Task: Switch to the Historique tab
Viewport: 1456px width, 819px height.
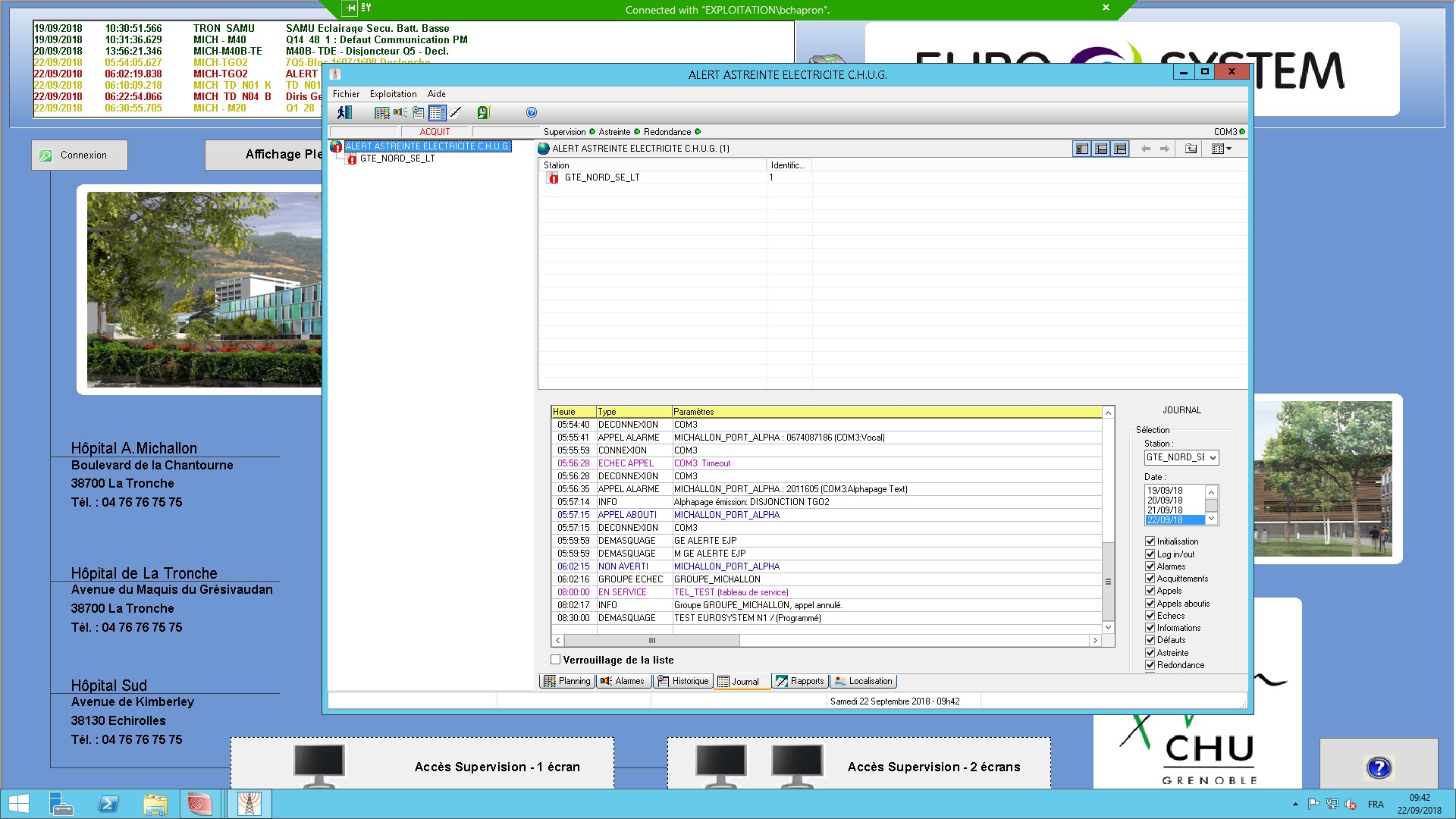Action: tap(683, 681)
